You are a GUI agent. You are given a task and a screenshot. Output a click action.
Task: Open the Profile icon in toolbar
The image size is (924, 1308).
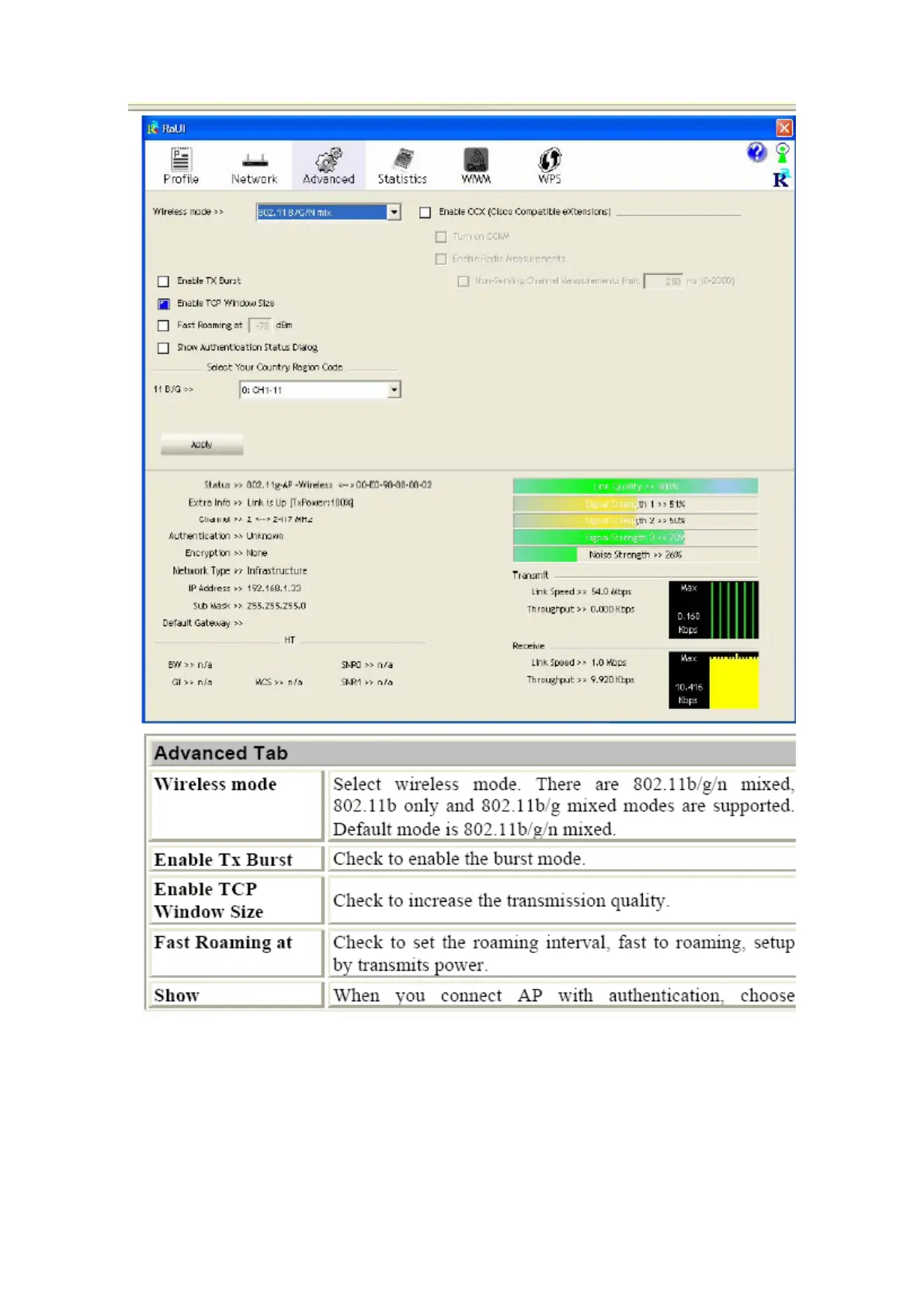[x=181, y=158]
